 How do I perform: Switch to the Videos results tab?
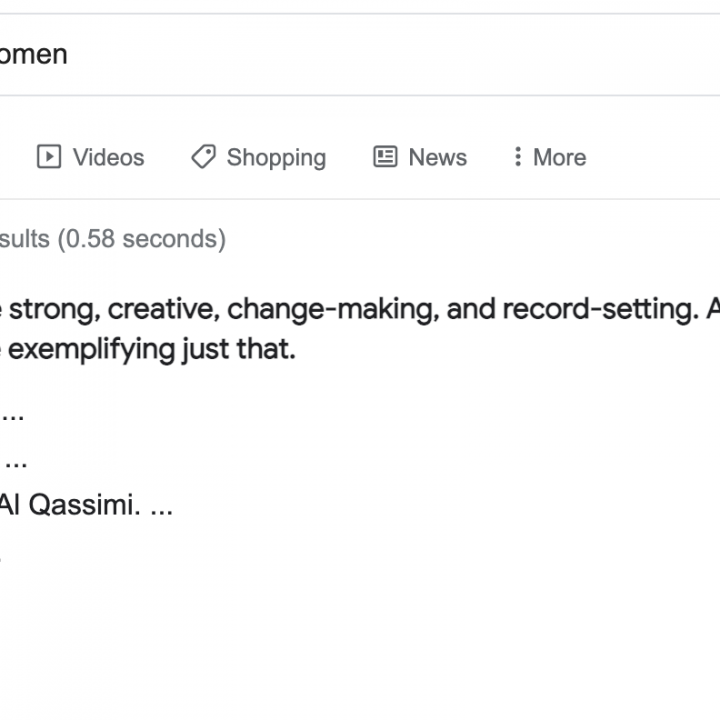[108, 157]
